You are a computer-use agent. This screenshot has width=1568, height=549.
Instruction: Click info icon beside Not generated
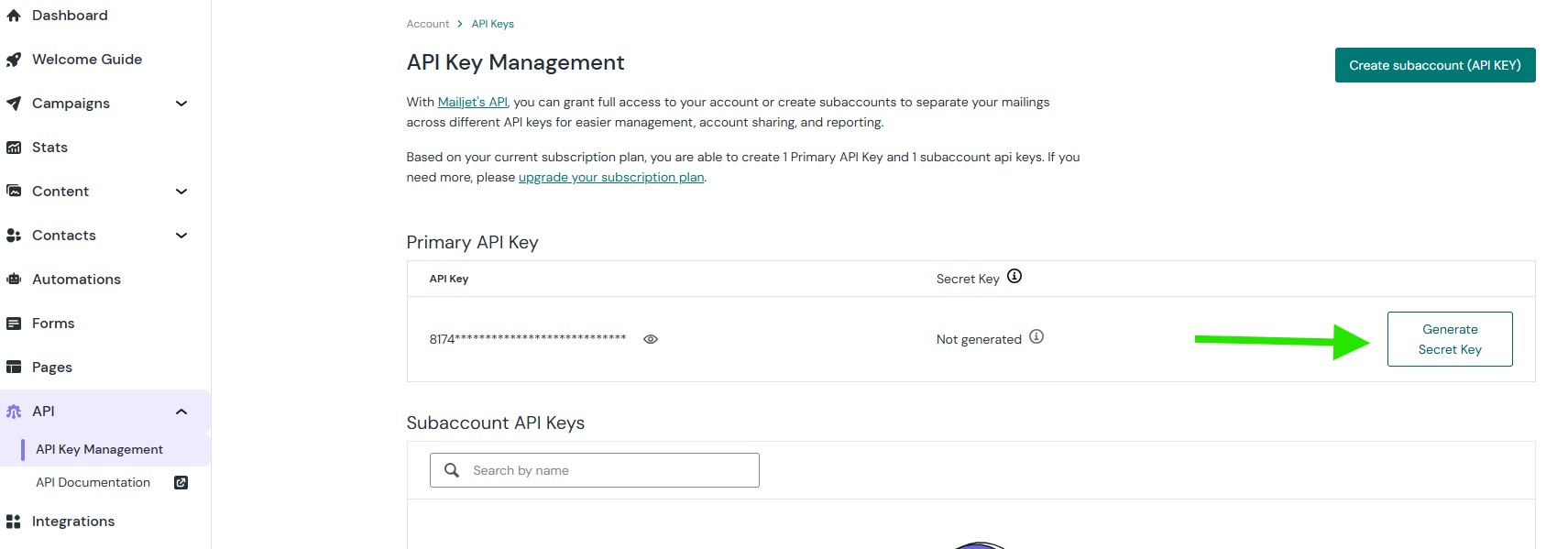coord(1036,337)
